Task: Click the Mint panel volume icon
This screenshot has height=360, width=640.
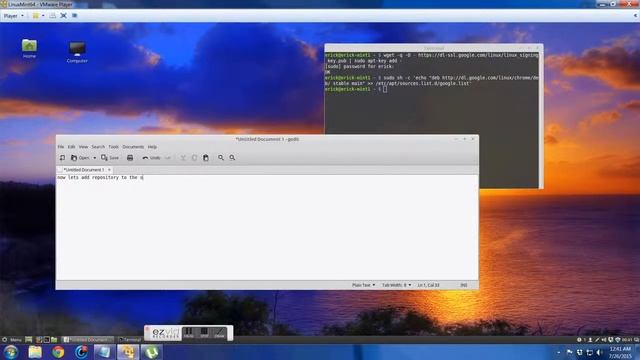Action: point(604,340)
